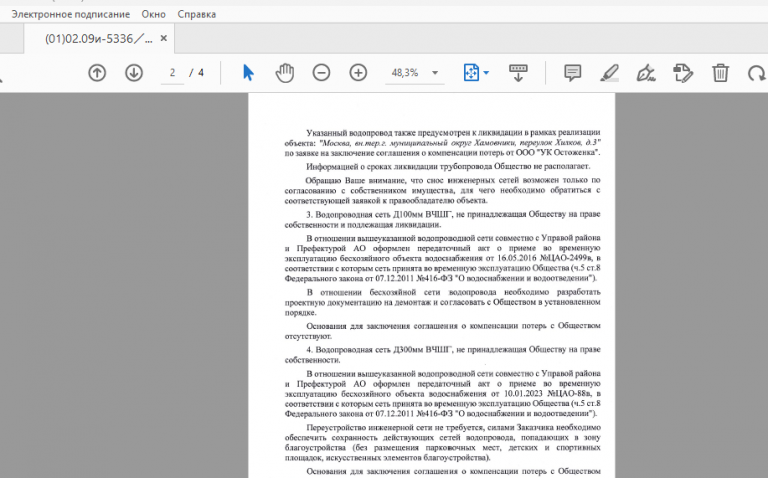Viewport: 768px width, 478px height.
Task: Go to next page with down arrow
Action: [134, 73]
